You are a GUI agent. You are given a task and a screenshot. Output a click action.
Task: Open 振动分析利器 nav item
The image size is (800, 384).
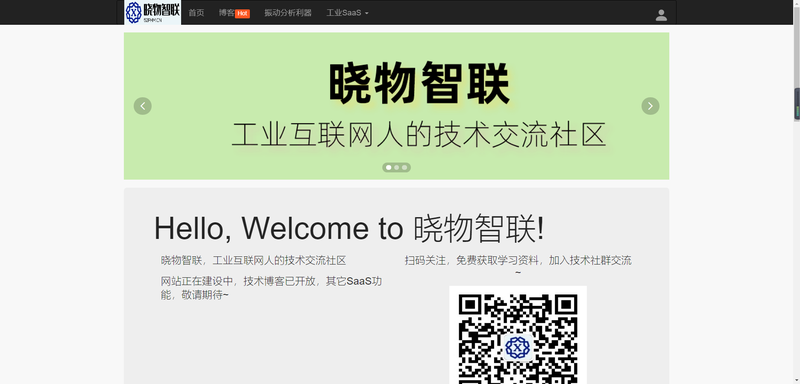288,13
